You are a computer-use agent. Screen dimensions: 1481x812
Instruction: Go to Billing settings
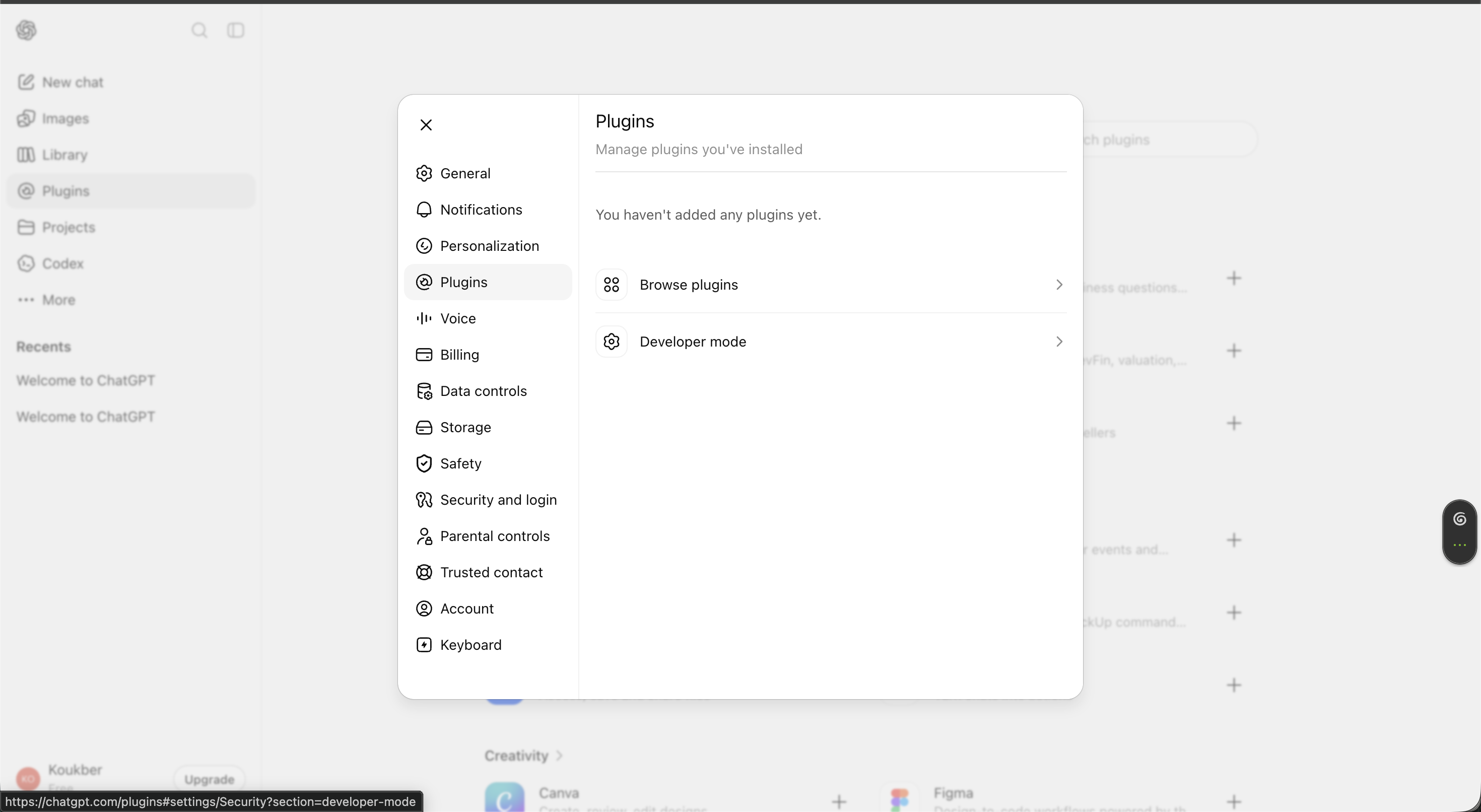488,354
